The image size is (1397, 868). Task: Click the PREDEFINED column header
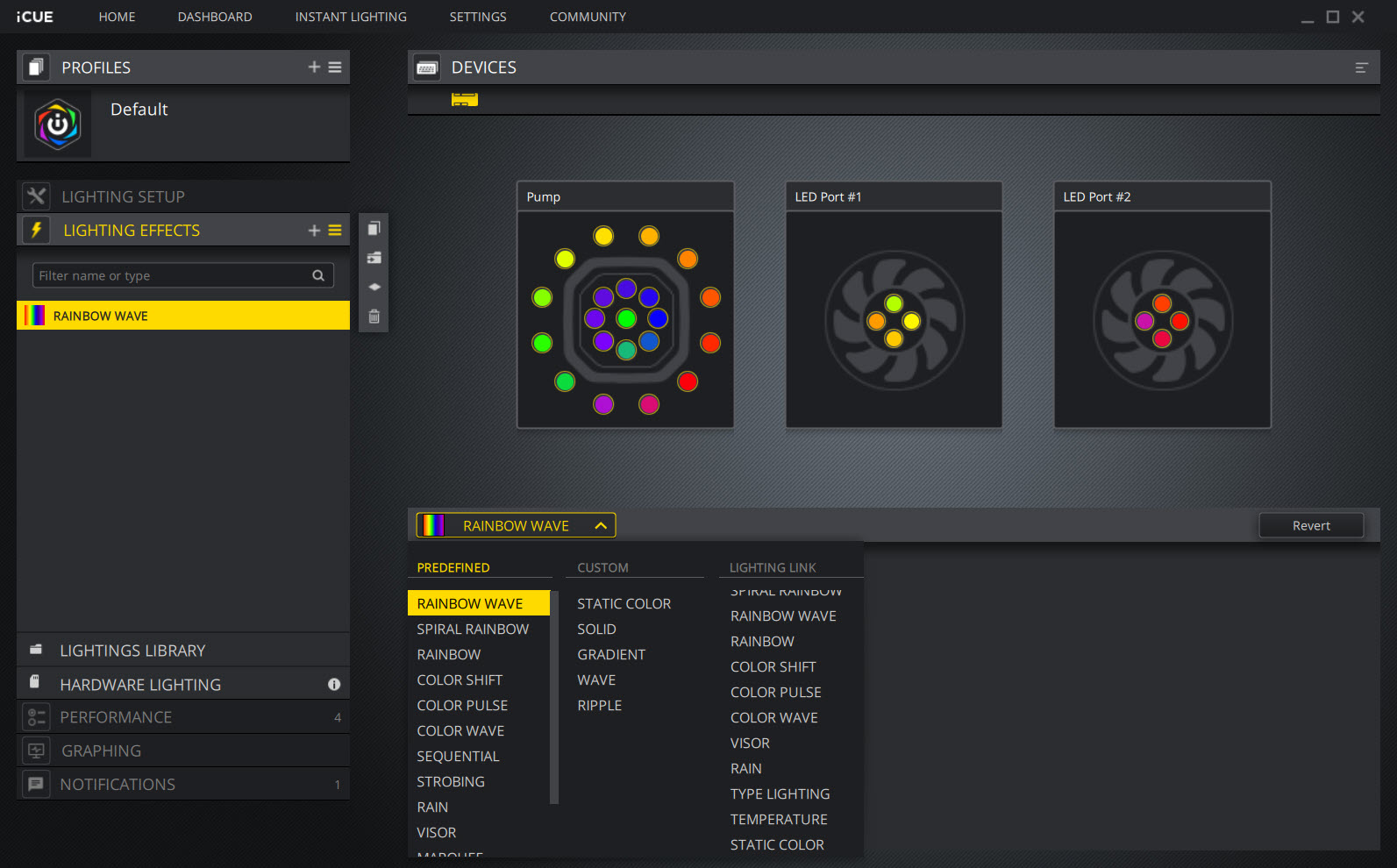(453, 567)
